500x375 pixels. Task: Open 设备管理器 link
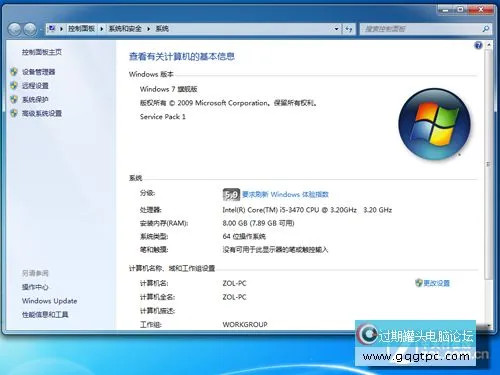click(x=39, y=72)
